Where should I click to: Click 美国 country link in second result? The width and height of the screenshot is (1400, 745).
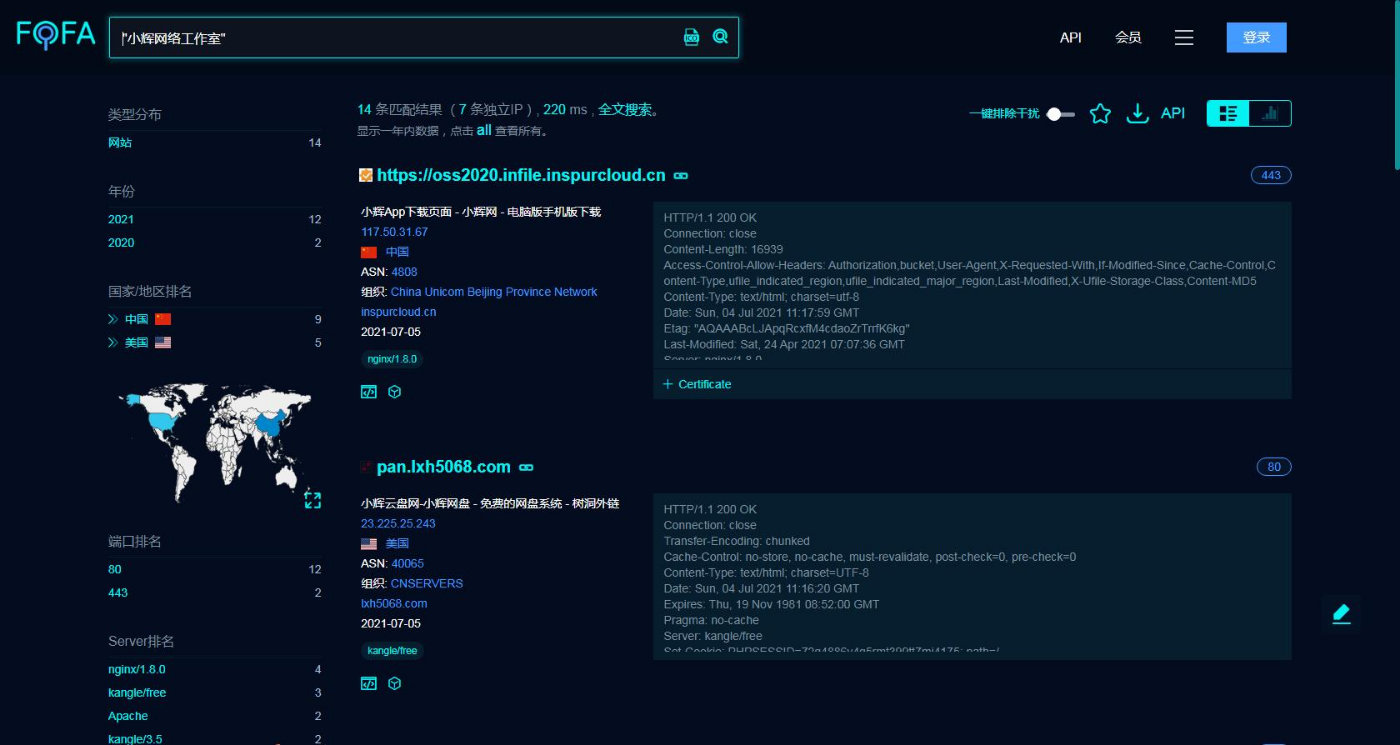tap(397, 544)
